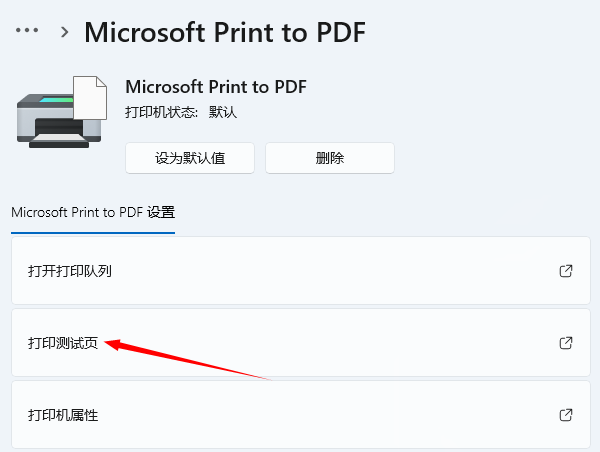Click the 打印机状态 status label
600x452 pixels.
click(161, 113)
